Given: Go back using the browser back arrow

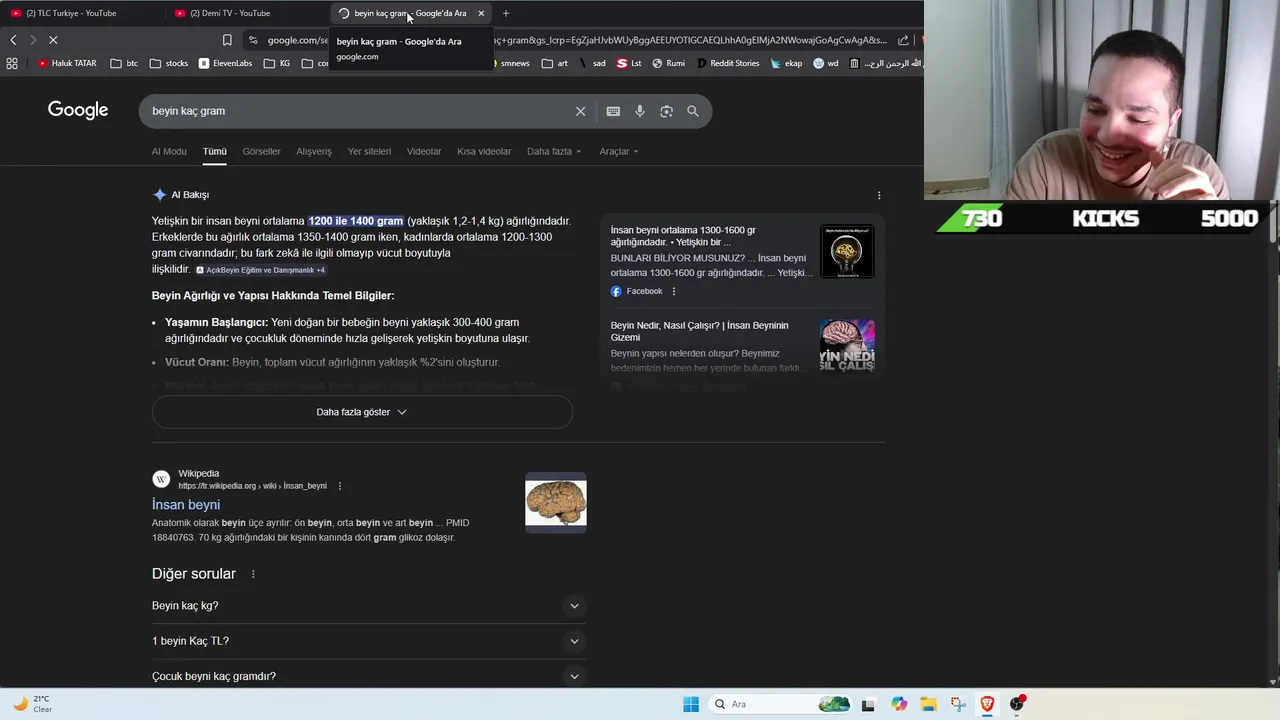Looking at the screenshot, I should click(13, 40).
